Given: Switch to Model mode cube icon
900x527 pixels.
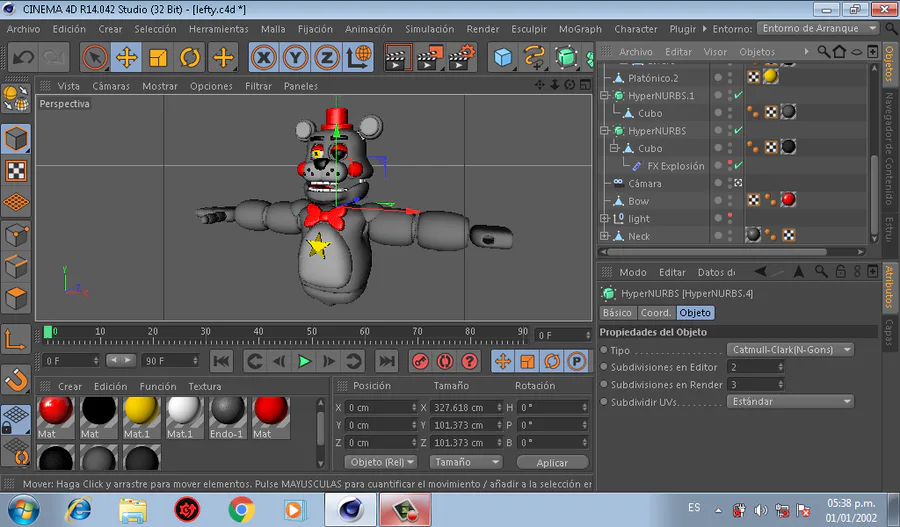Looking at the screenshot, I should click(16, 139).
